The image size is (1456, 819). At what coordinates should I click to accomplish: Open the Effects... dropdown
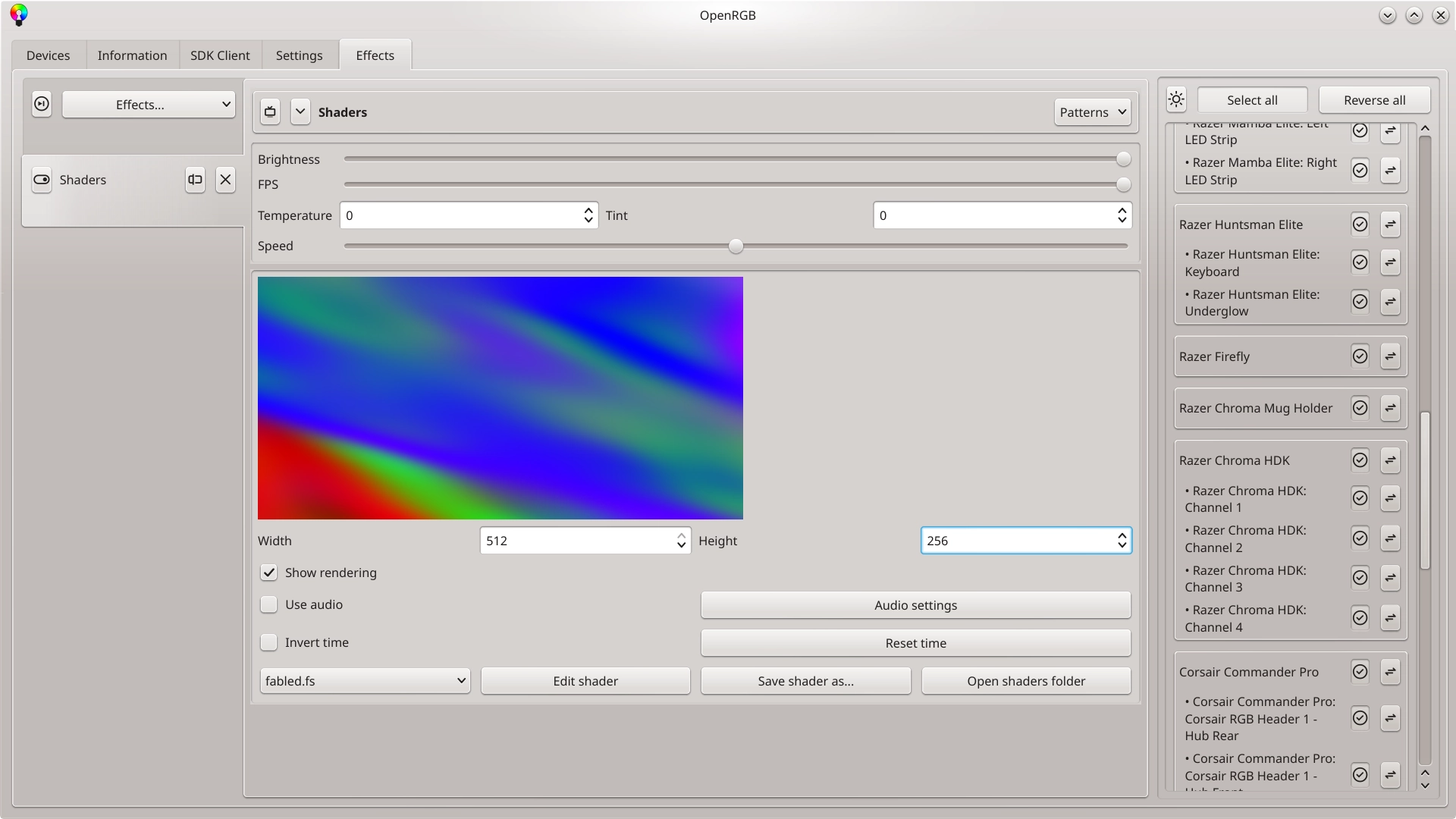tap(149, 105)
